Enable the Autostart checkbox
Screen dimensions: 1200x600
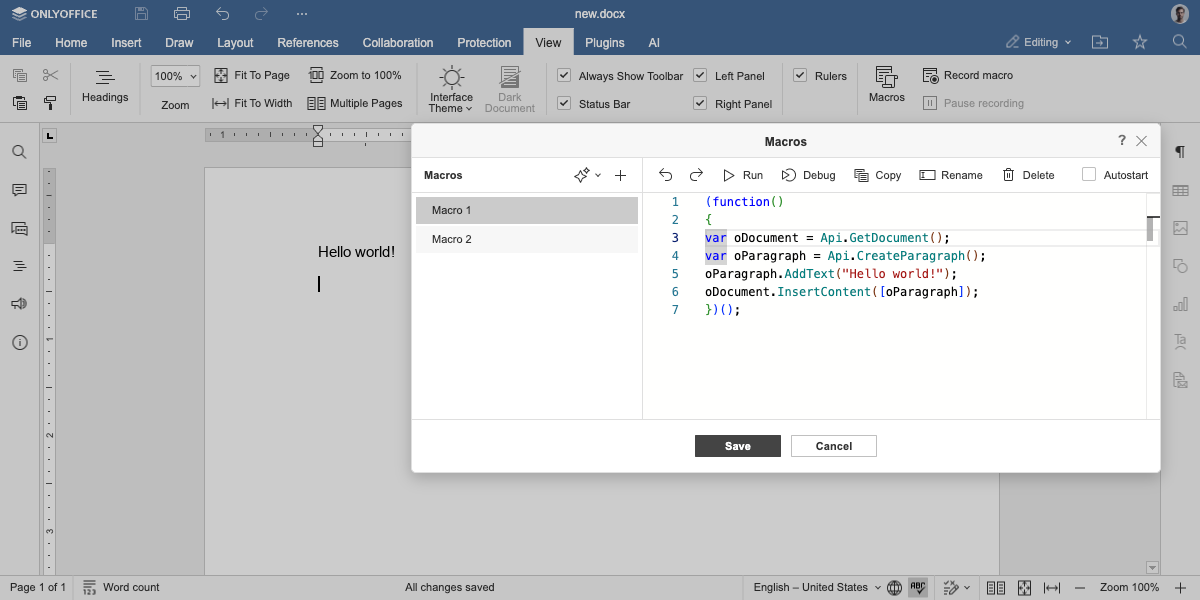coord(1089,175)
